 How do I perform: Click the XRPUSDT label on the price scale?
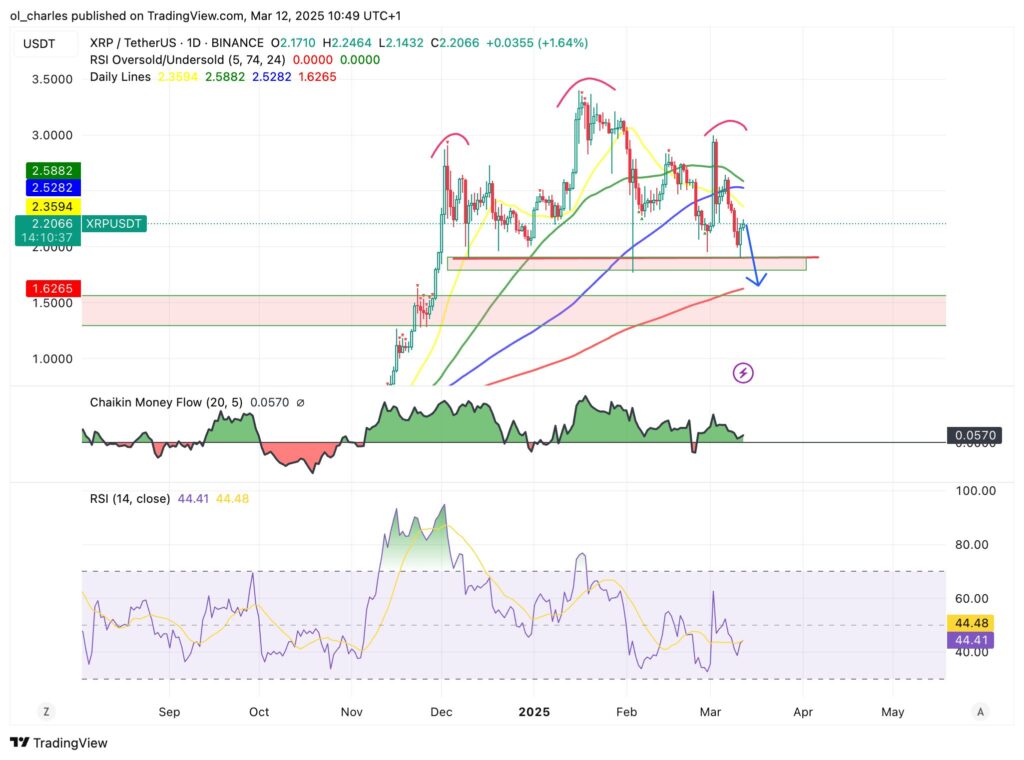(x=113, y=224)
